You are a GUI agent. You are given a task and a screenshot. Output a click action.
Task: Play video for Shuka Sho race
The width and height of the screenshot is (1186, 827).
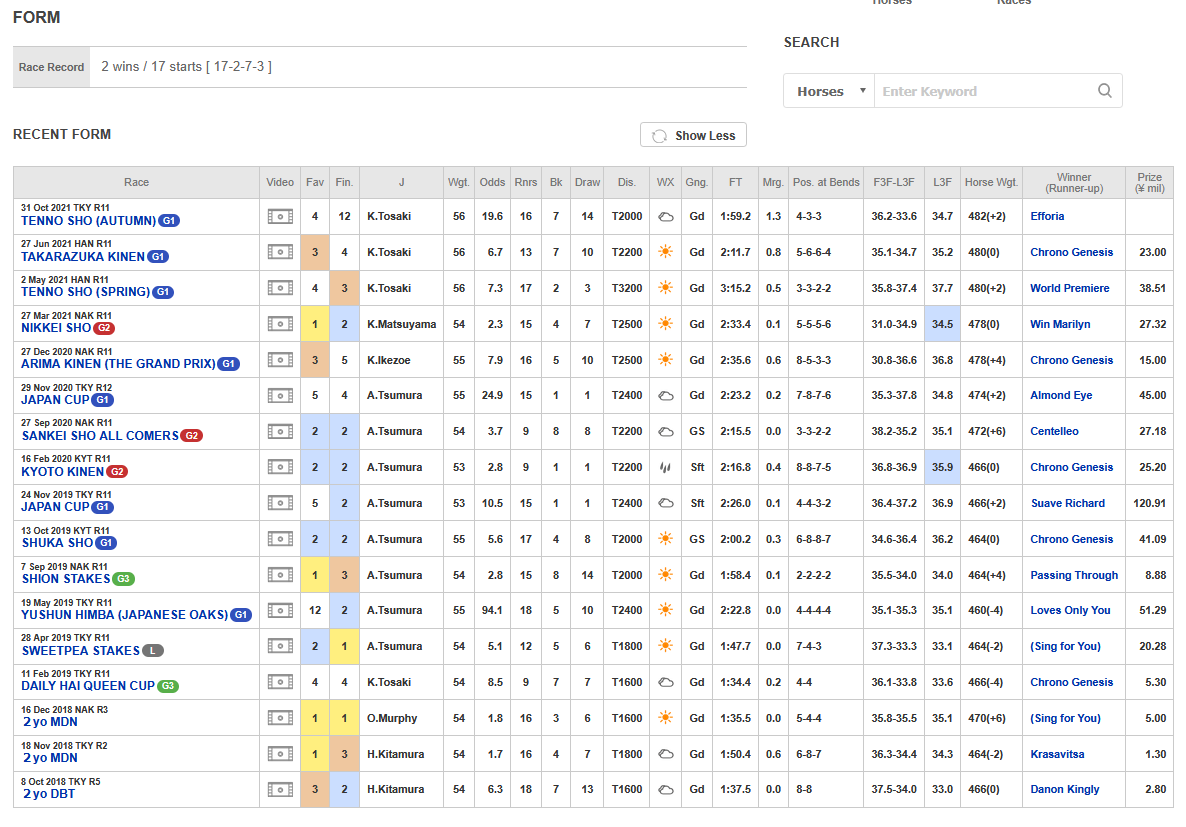click(x=280, y=539)
